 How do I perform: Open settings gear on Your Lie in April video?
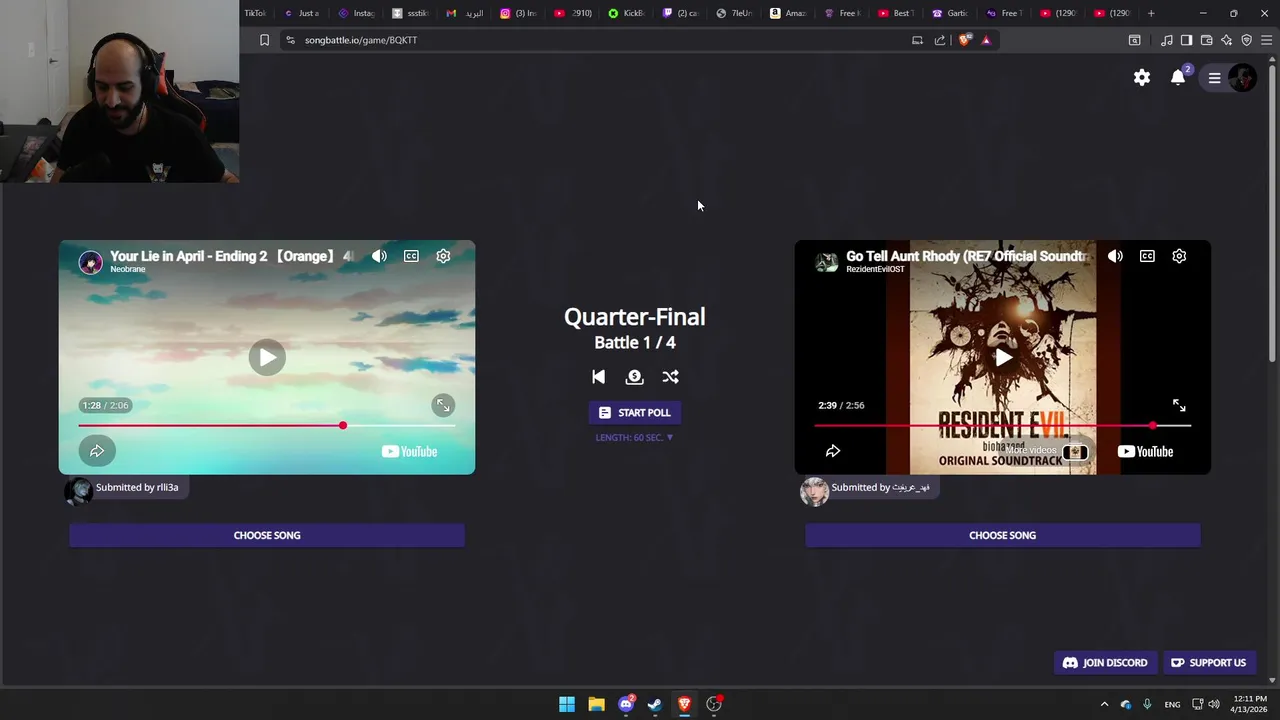coord(443,256)
